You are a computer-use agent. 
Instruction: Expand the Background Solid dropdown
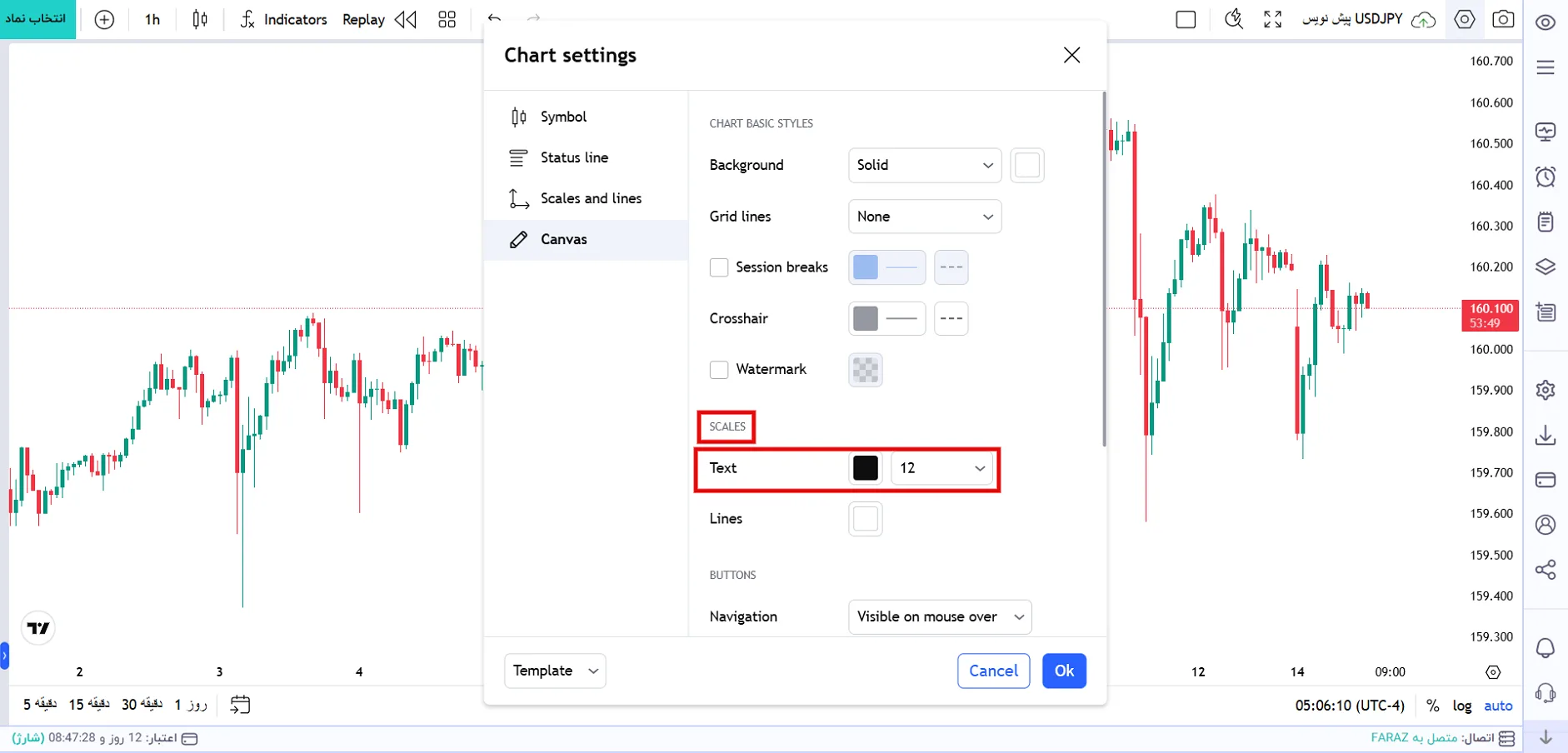(925, 165)
